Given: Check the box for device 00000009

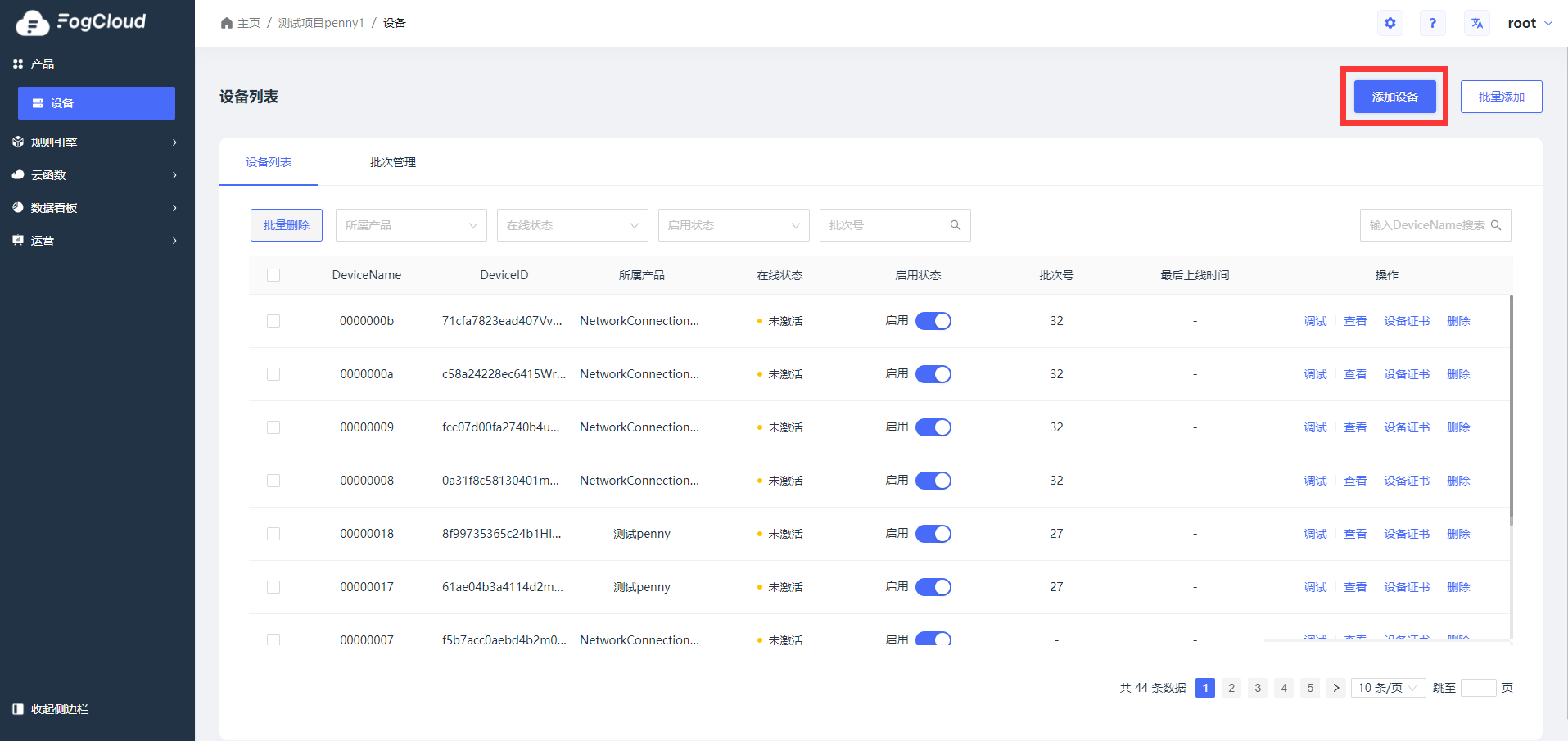Looking at the screenshot, I should [x=273, y=427].
